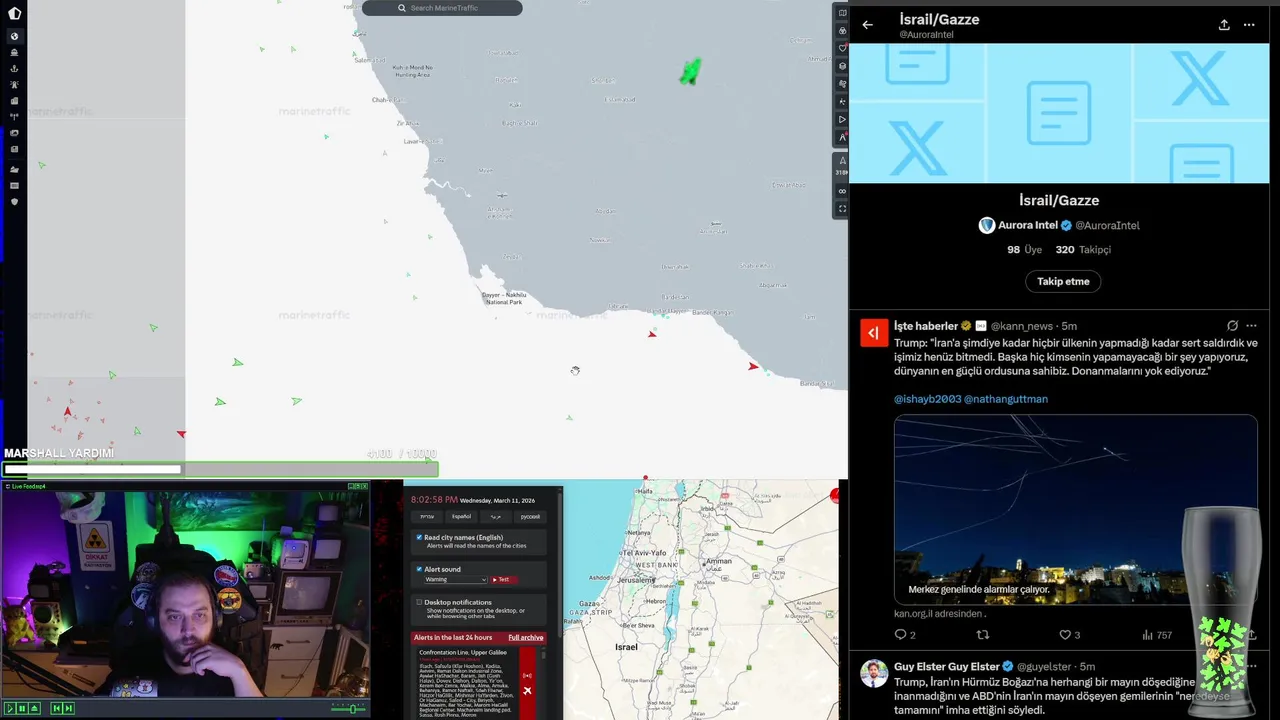Open the ports anchor icon in sidebar
The height and width of the screenshot is (720, 1280).
(14, 68)
